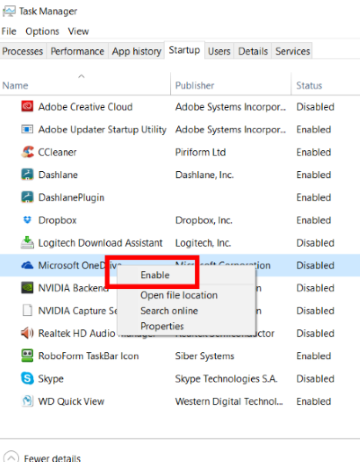
Task: Switch to the App history tab
Action: [x=137, y=51]
